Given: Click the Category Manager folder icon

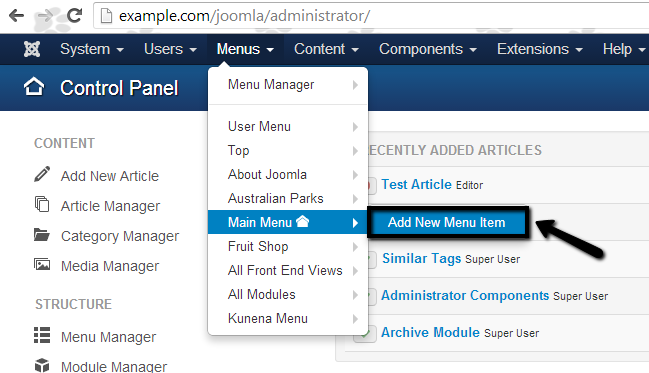Looking at the screenshot, I should click(x=42, y=235).
